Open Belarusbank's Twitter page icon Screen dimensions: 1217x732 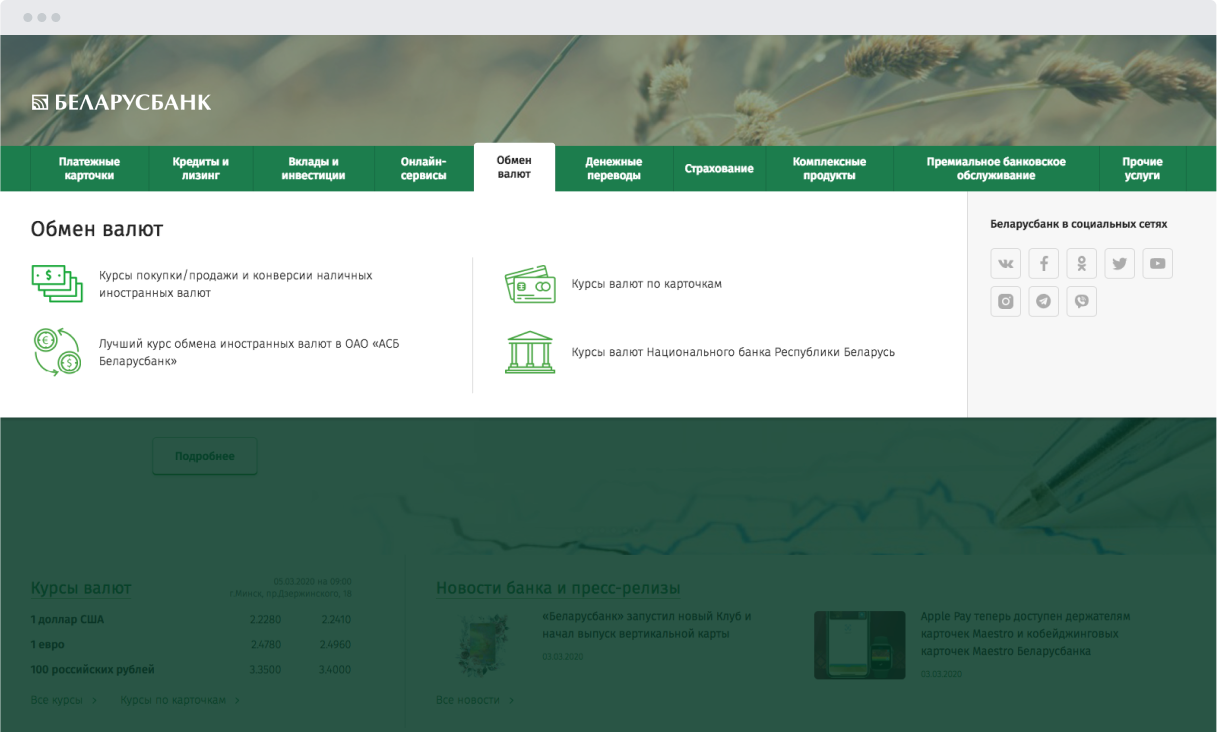1119,264
